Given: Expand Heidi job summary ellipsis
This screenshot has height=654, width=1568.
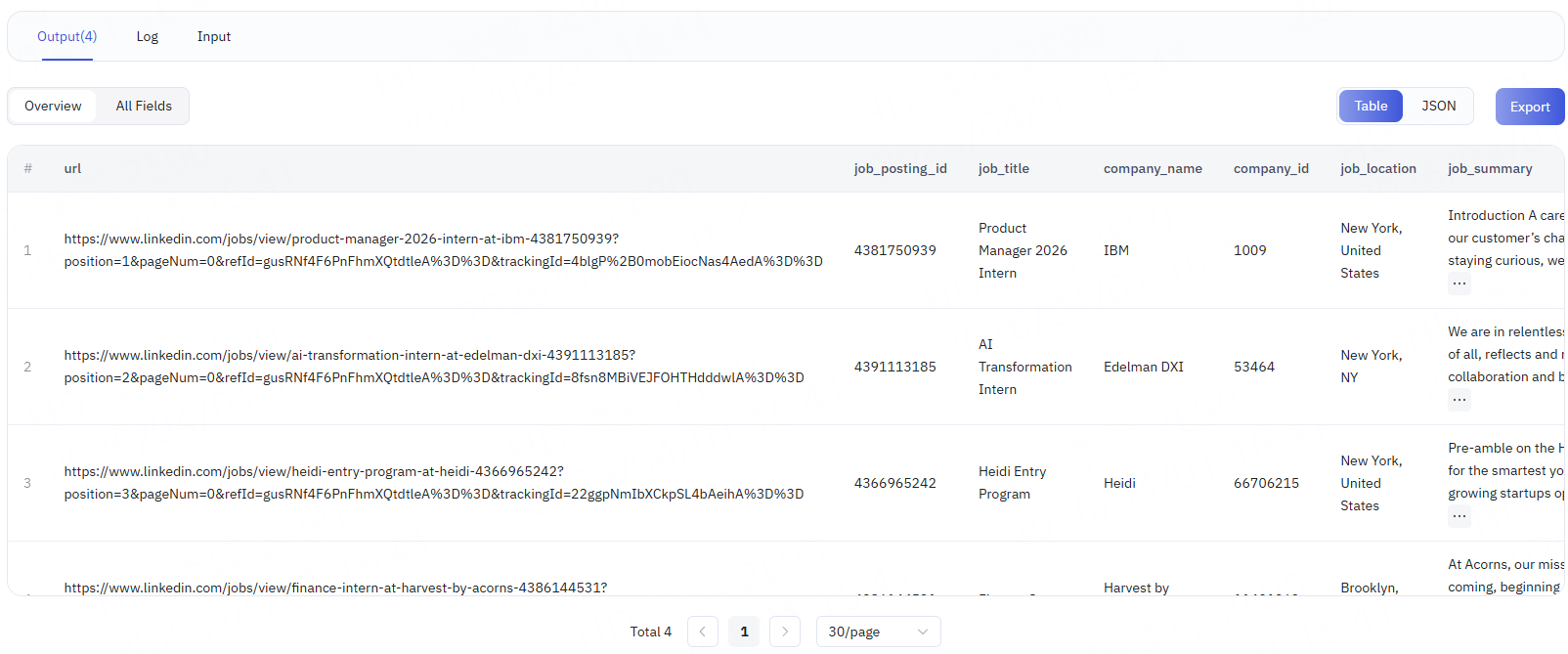Looking at the screenshot, I should click(x=1459, y=516).
